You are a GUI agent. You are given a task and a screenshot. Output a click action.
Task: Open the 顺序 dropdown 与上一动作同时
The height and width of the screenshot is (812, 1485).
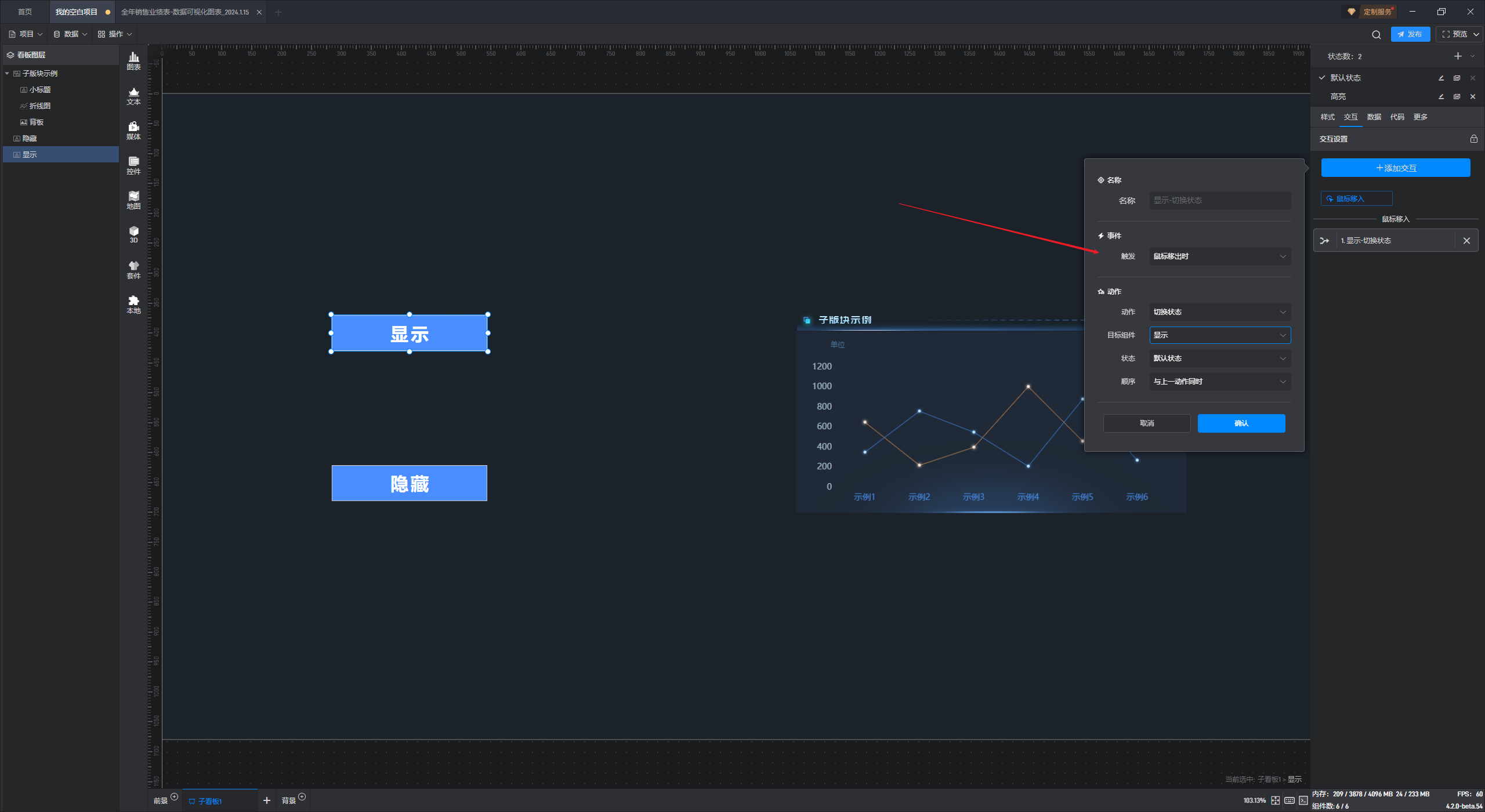(1219, 382)
